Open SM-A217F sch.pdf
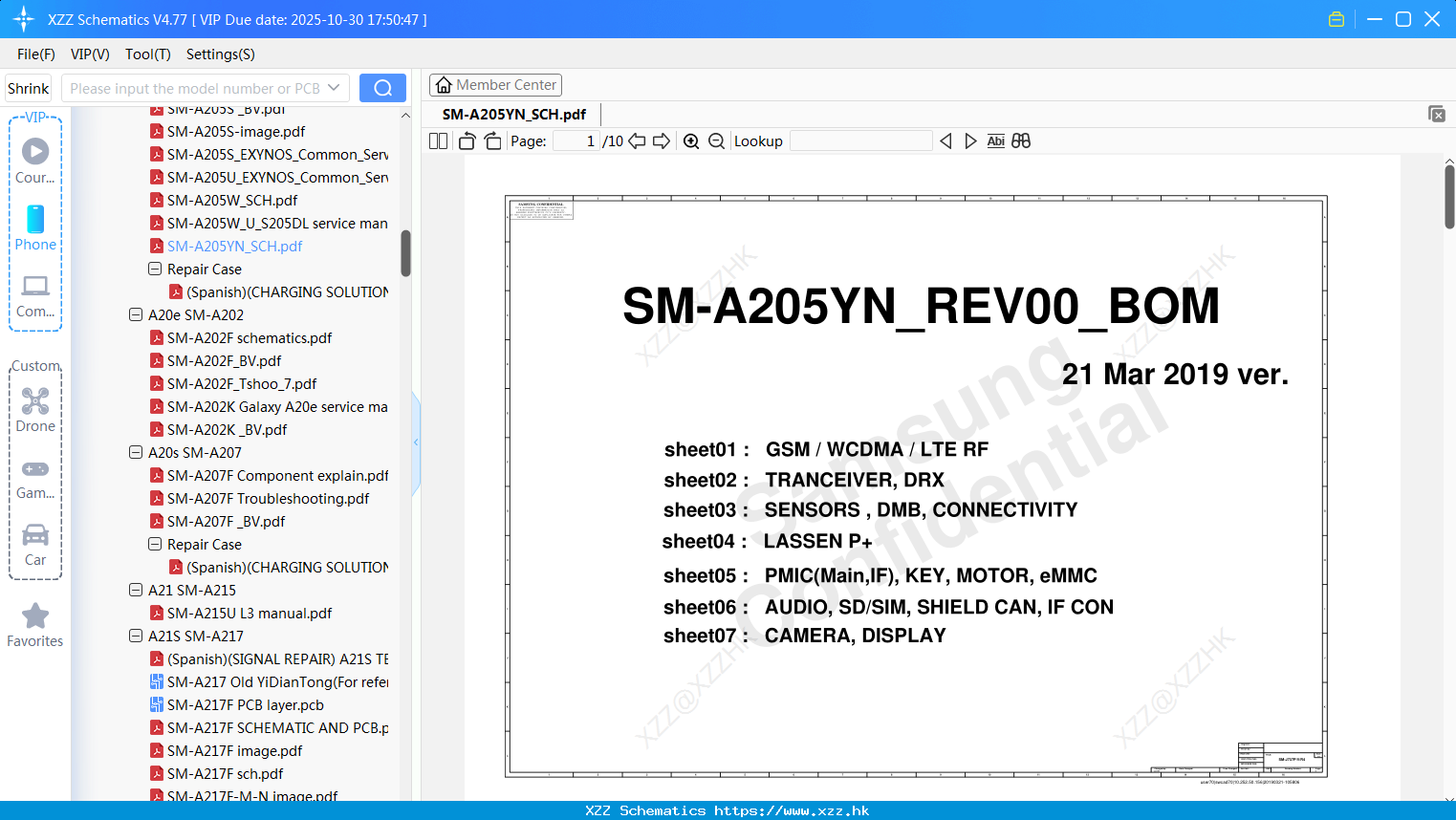The image size is (1456, 820). click(225, 773)
